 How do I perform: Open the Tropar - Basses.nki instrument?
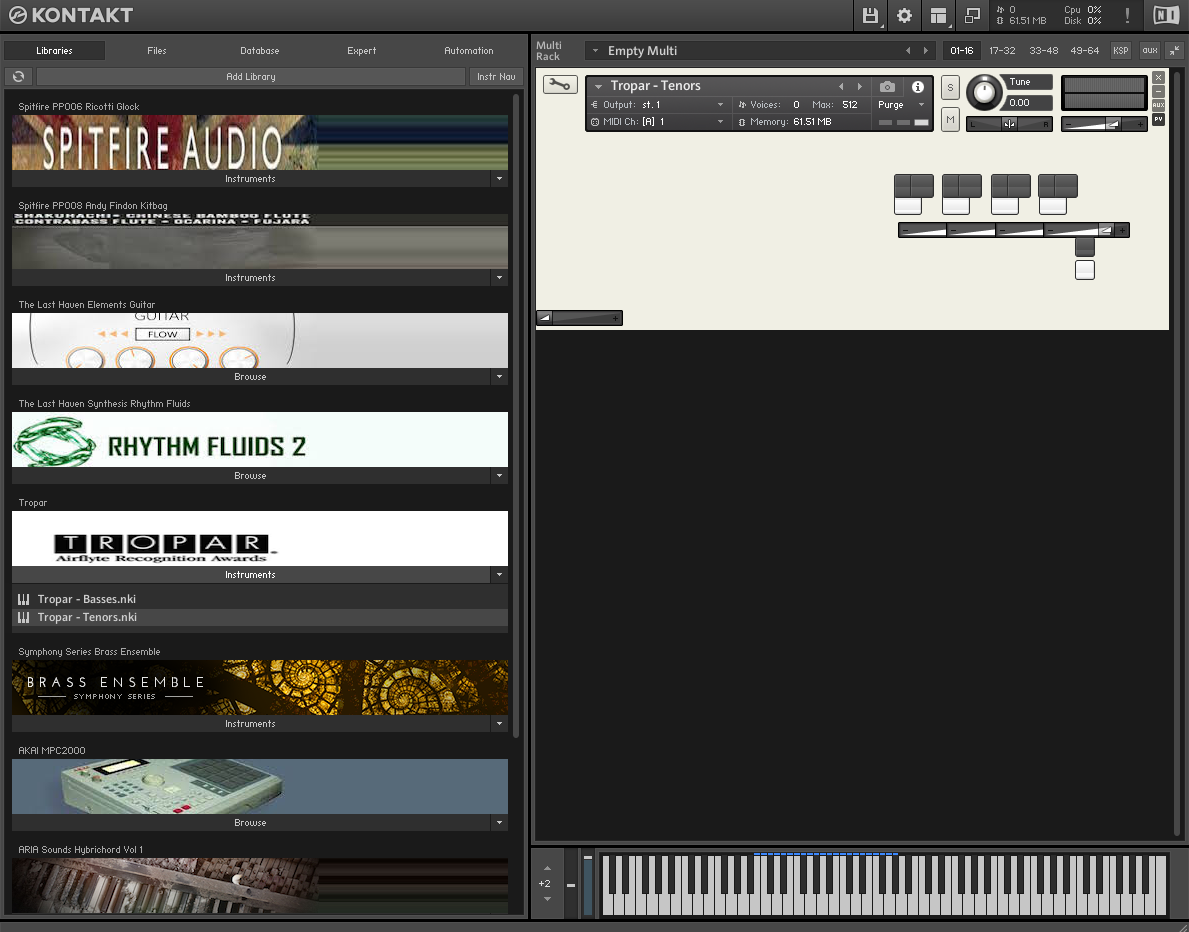point(260,599)
